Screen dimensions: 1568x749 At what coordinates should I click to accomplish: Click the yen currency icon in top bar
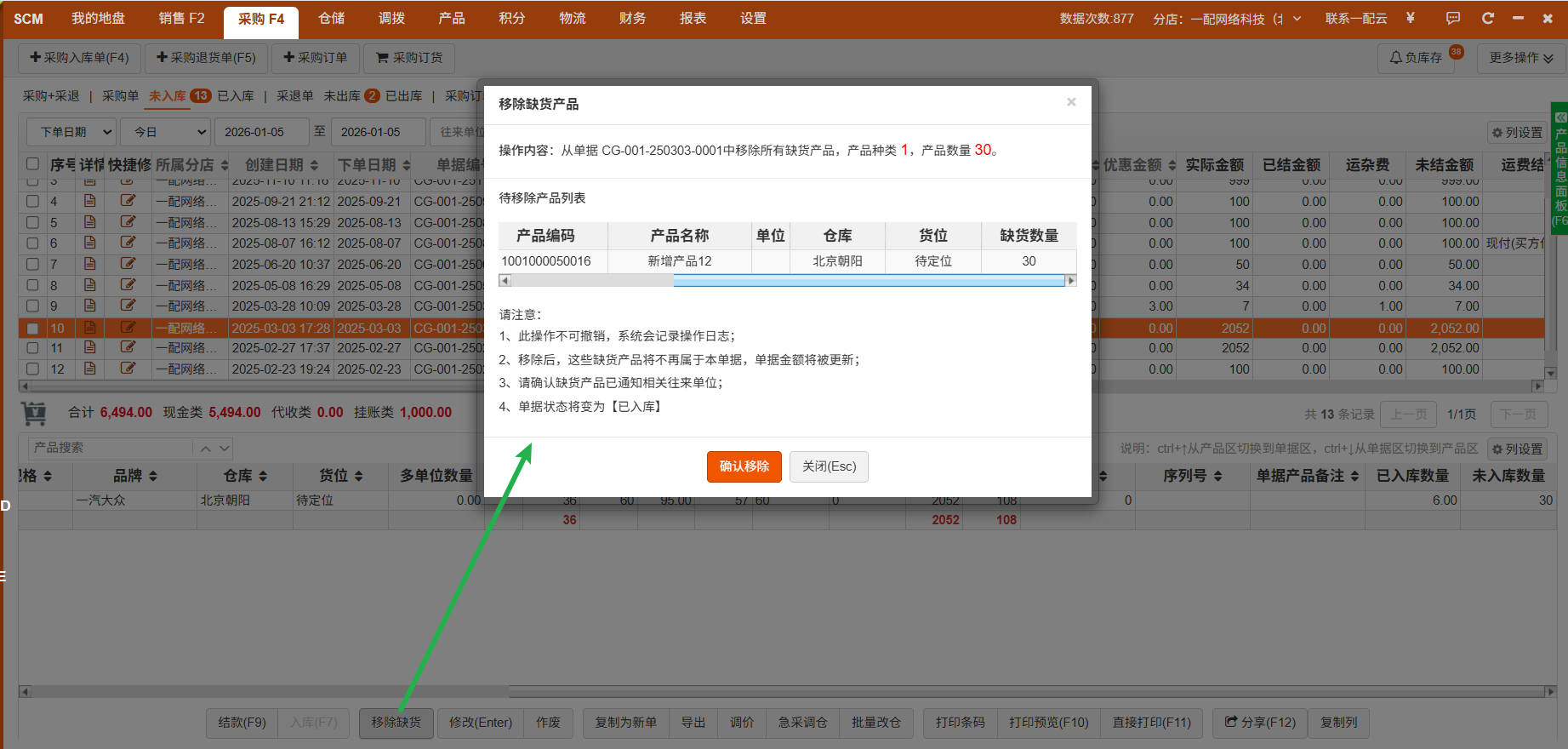(1411, 18)
